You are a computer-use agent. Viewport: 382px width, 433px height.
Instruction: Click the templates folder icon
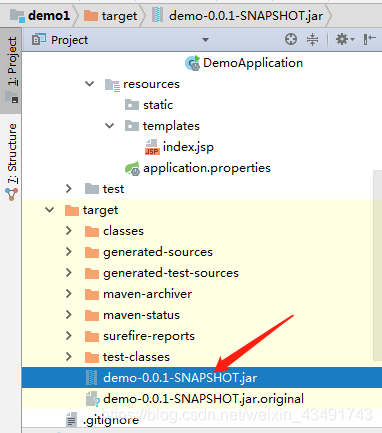[x=132, y=126]
